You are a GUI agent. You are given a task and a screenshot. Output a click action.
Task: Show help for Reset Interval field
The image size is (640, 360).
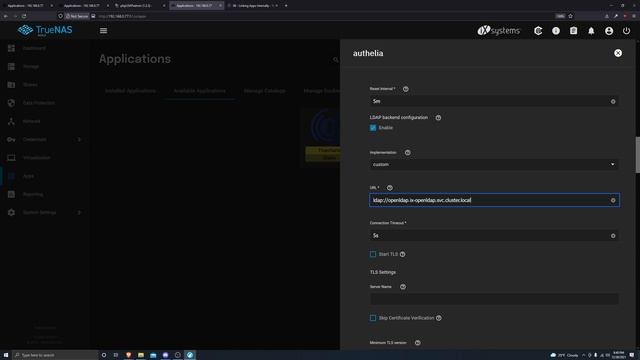406,89
